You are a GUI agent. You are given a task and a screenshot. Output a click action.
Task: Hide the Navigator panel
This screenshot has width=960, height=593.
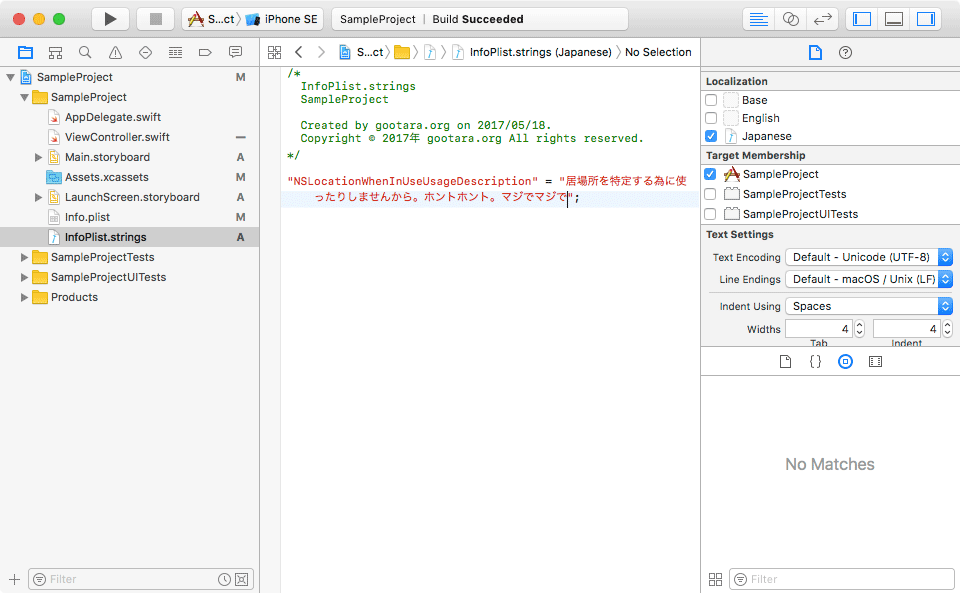coord(861,19)
